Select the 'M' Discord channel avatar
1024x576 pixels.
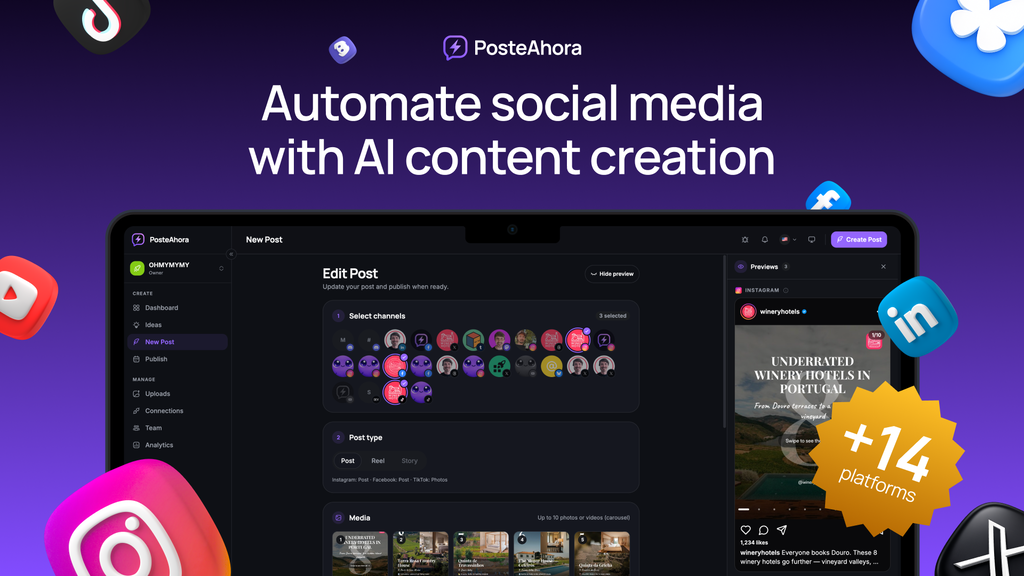click(343, 340)
